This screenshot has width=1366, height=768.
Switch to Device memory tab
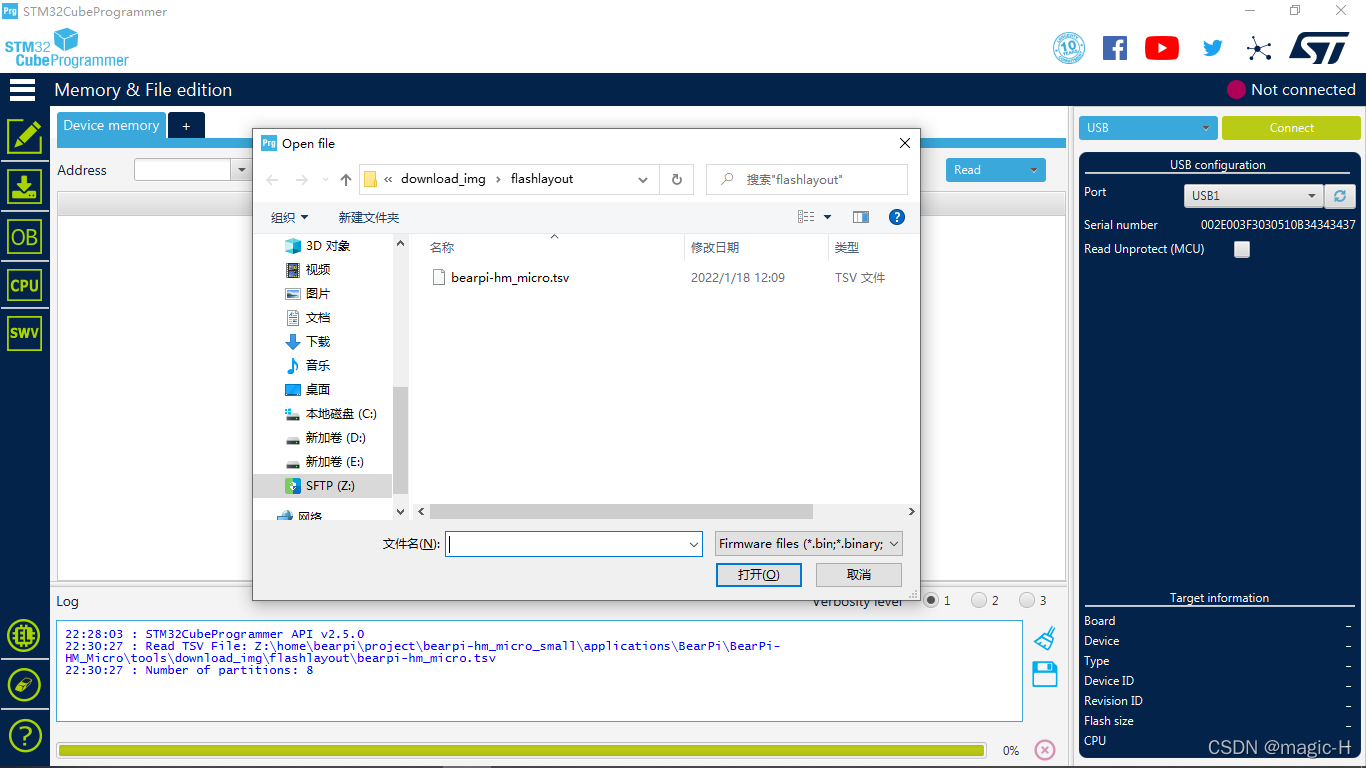point(111,125)
